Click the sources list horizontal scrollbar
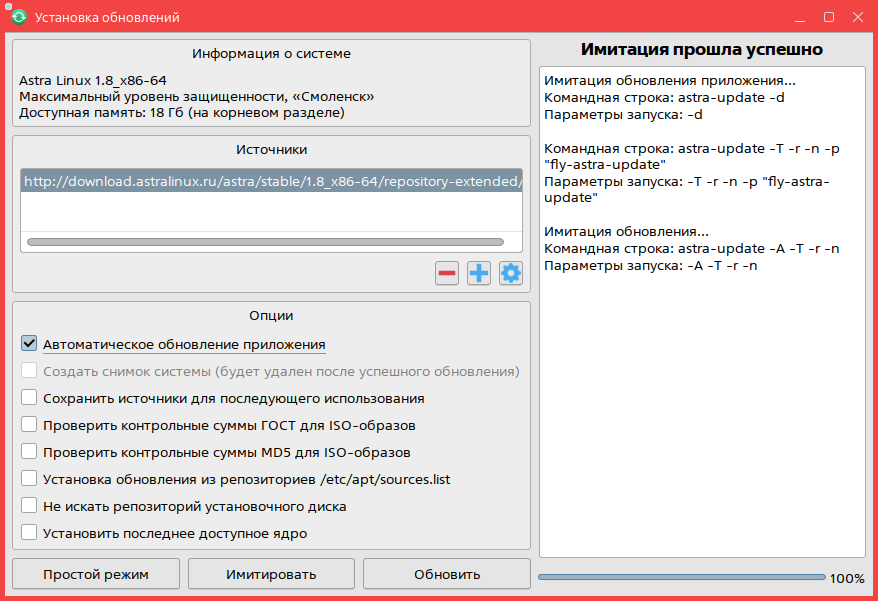 point(265,242)
